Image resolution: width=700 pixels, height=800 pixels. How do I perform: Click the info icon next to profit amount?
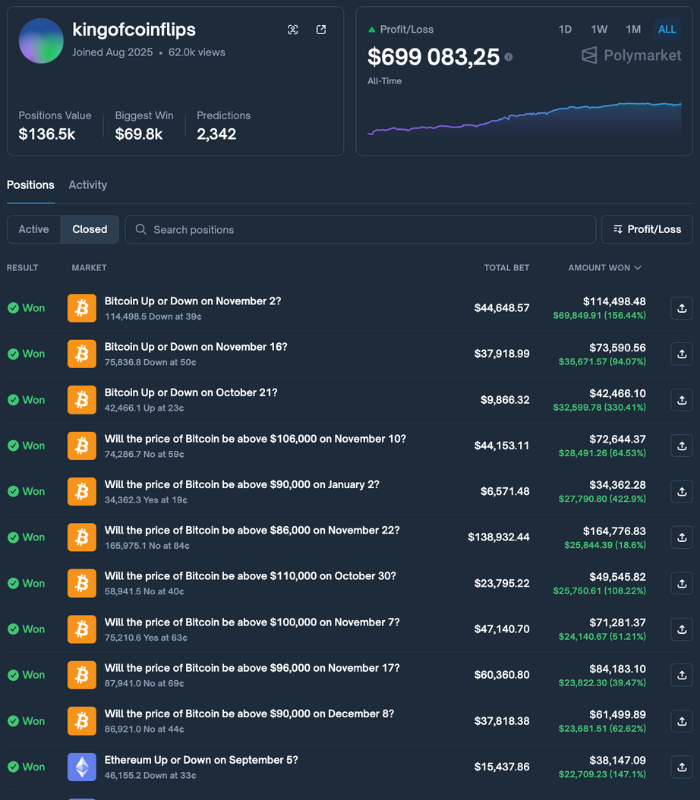pos(509,58)
